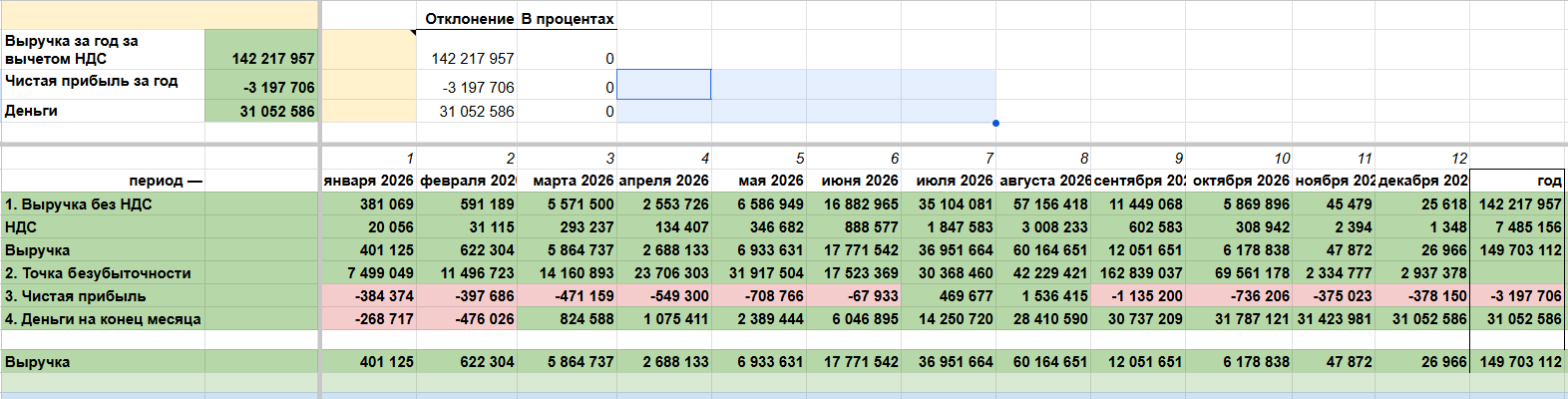This screenshot has width=1568, height=399.
Task: Select the НДС cell with value 20 056
Action: (369, 227)
